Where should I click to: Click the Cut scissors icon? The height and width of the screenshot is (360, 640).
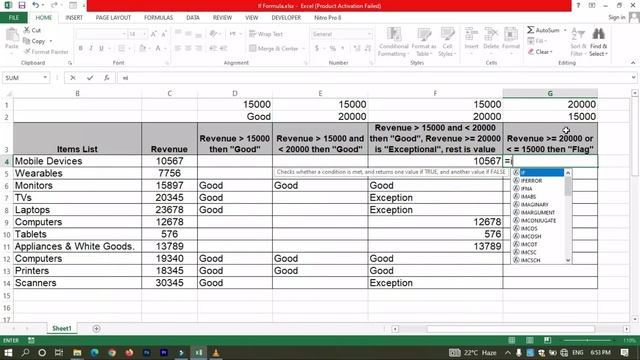click(x=27, y=30)
